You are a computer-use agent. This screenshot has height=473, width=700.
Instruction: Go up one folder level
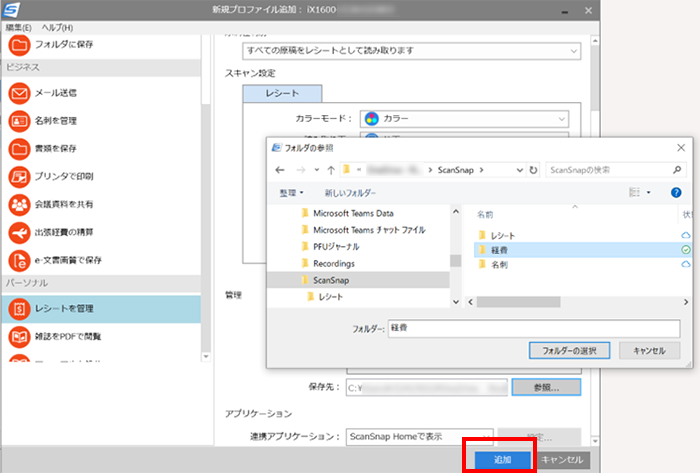coord(331,170)
